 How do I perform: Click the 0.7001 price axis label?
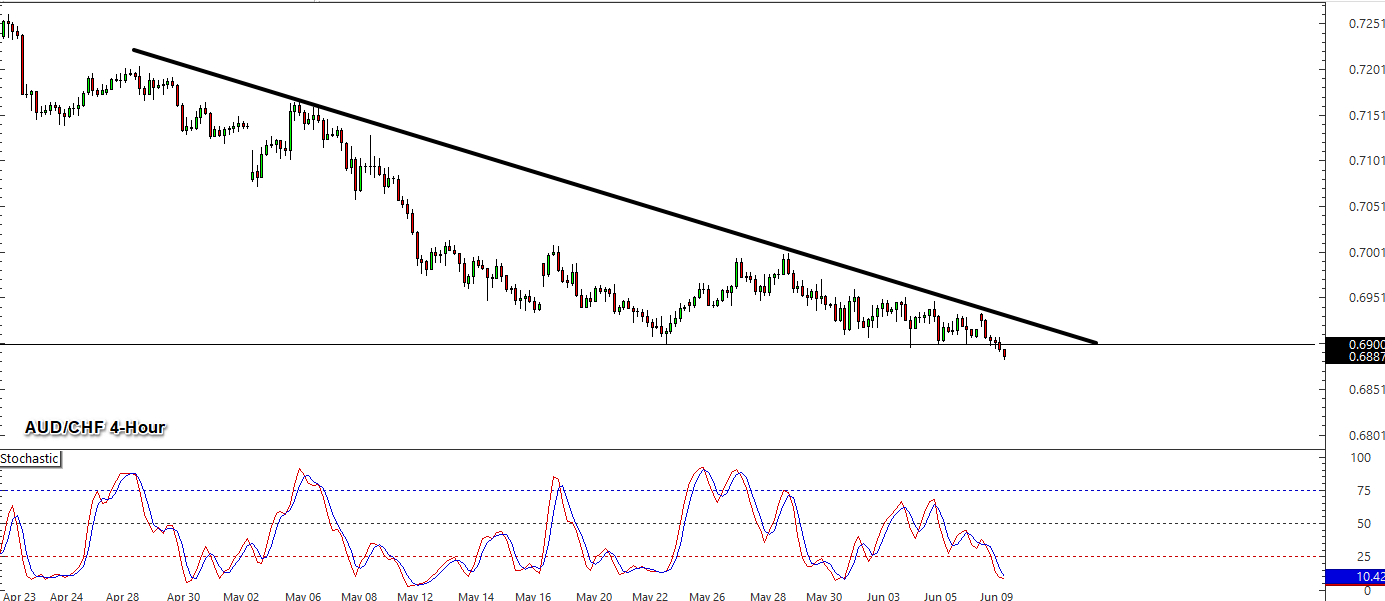[x=1365, y=252]
